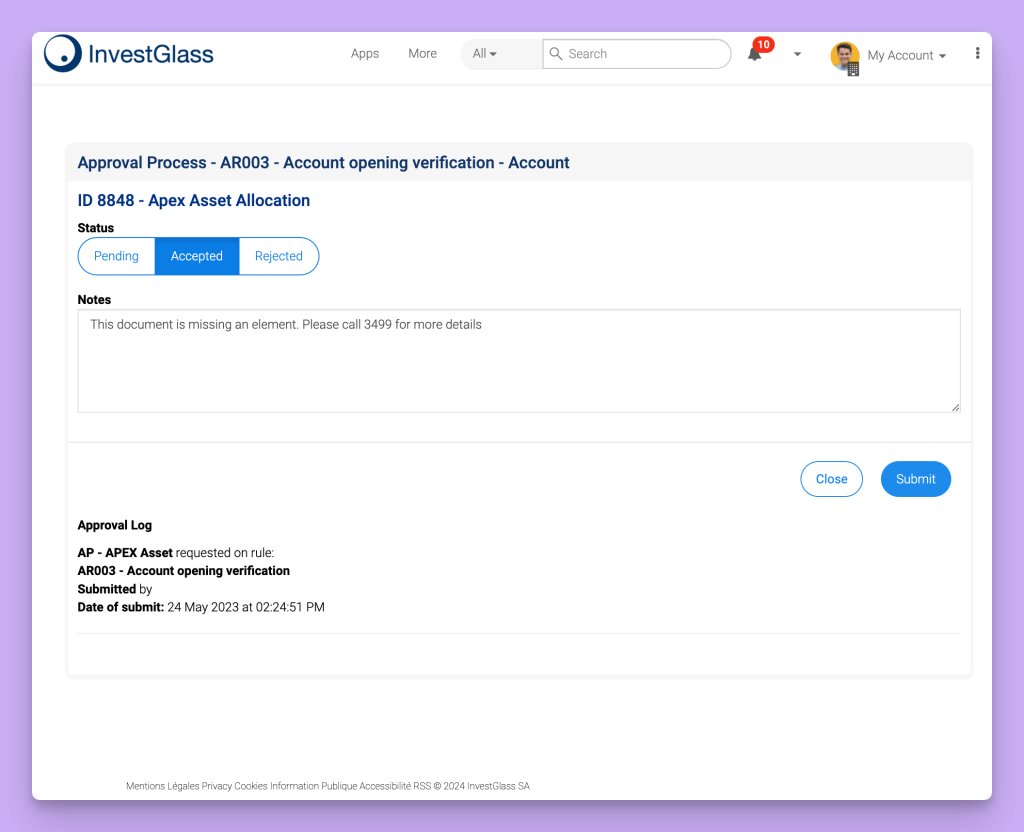
Task: Open the three-dot kebab menu
Action: [x=977, y=54]
